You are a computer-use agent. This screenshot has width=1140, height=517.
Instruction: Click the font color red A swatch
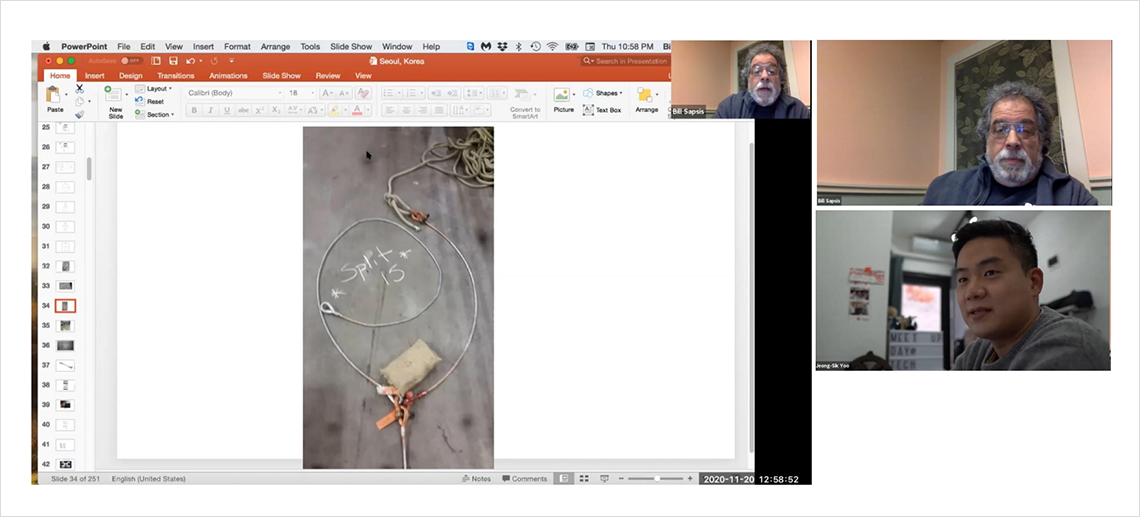click(x=357, y=110)
